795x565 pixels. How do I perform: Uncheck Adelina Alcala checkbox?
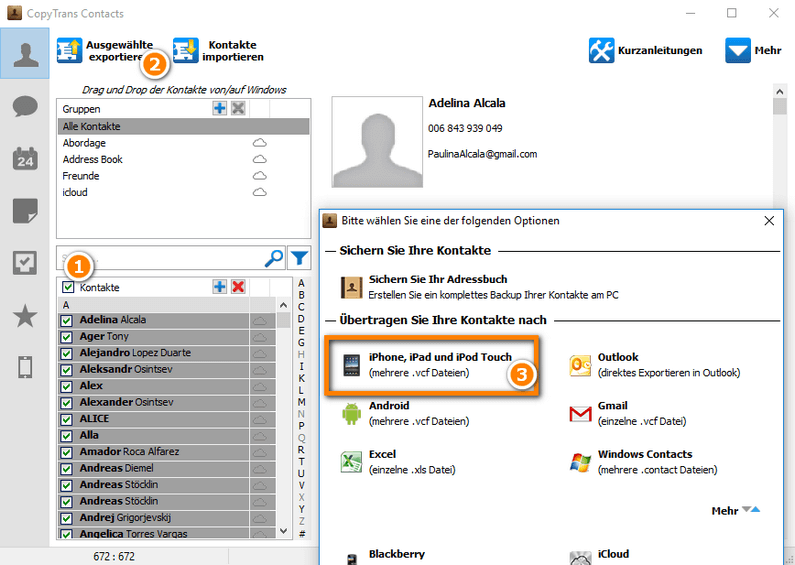tap(66, 321)
